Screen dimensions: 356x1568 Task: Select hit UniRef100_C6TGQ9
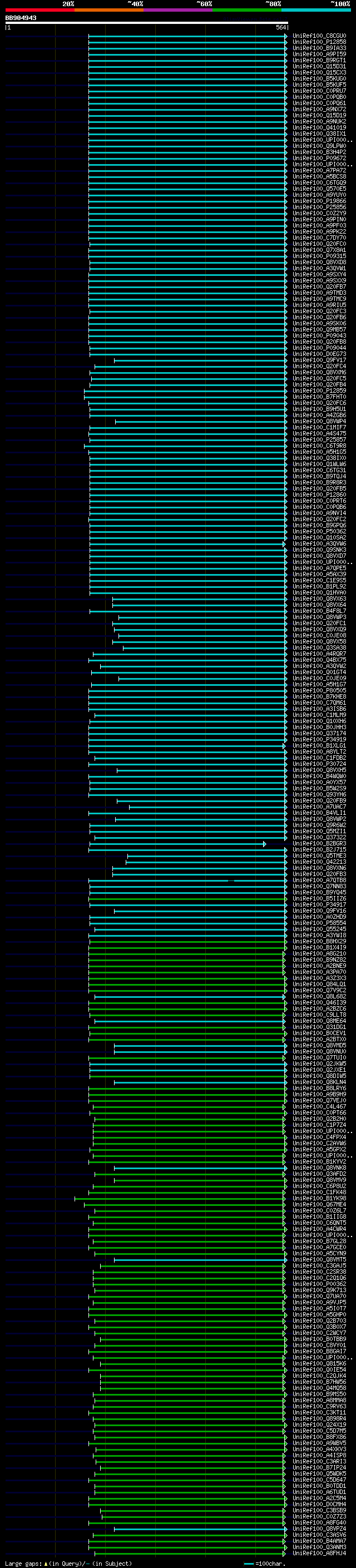319,182
